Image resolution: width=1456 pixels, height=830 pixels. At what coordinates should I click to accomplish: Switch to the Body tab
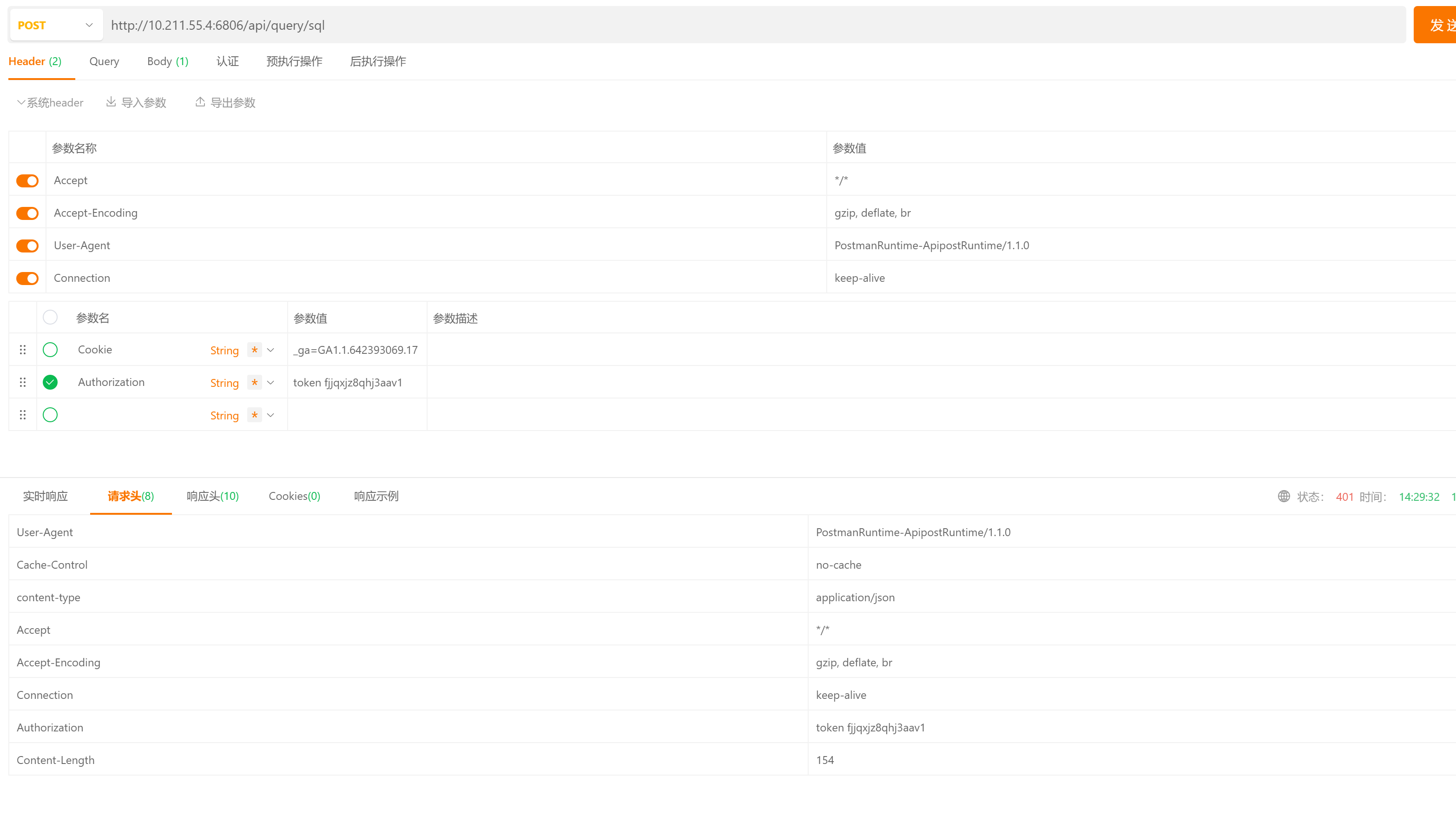pyautogui.click(x=167, y=61)
